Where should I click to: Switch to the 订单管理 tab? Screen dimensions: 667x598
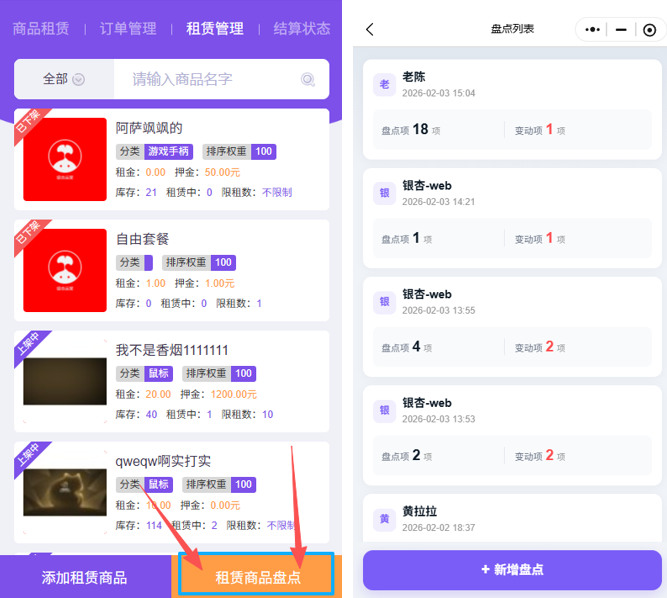tap(128, 28)
